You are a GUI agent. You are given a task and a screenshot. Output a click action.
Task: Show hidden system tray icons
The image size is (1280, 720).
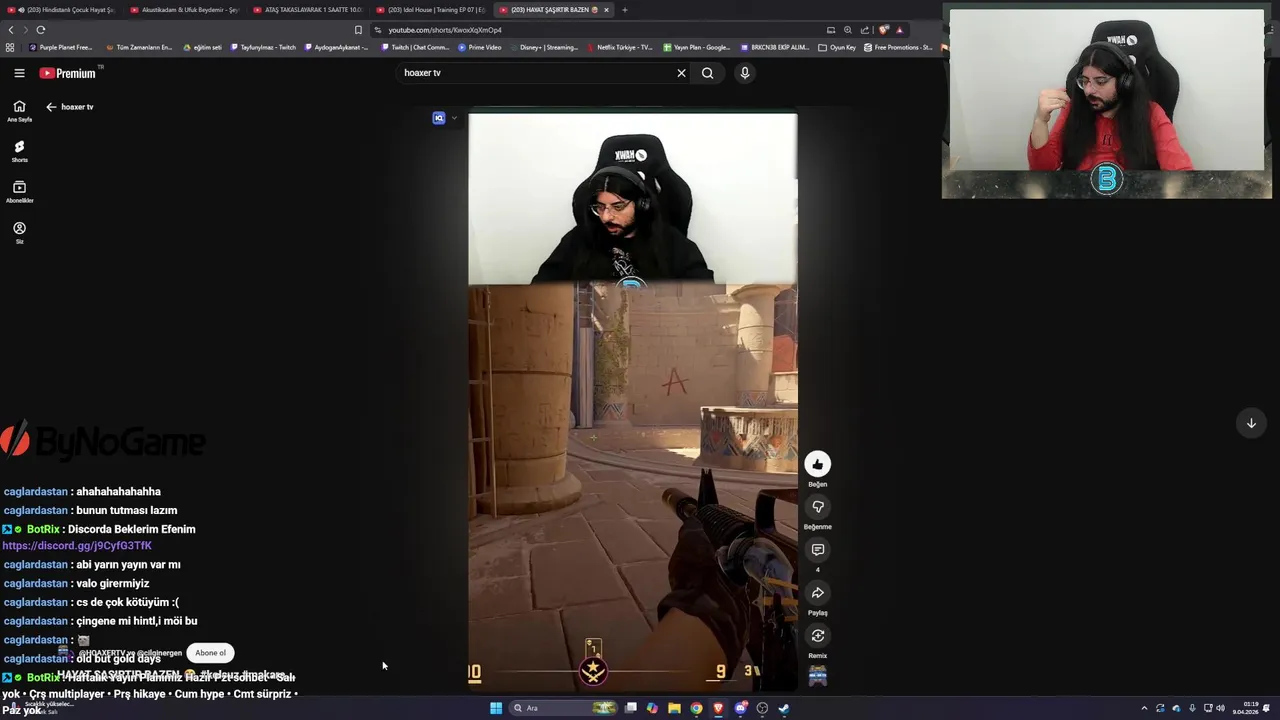point(1144,708)
